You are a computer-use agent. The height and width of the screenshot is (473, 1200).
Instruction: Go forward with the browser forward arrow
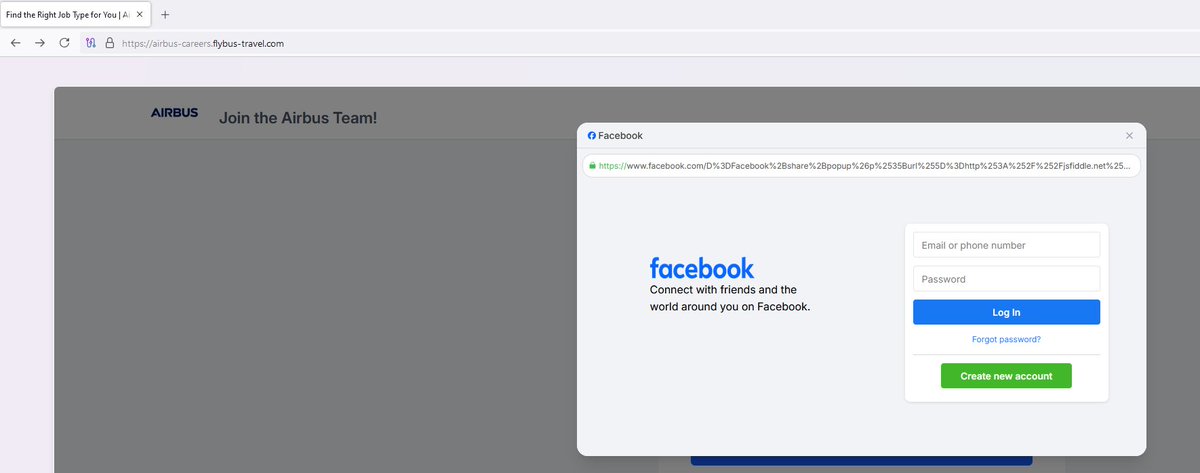coord(40,43)
